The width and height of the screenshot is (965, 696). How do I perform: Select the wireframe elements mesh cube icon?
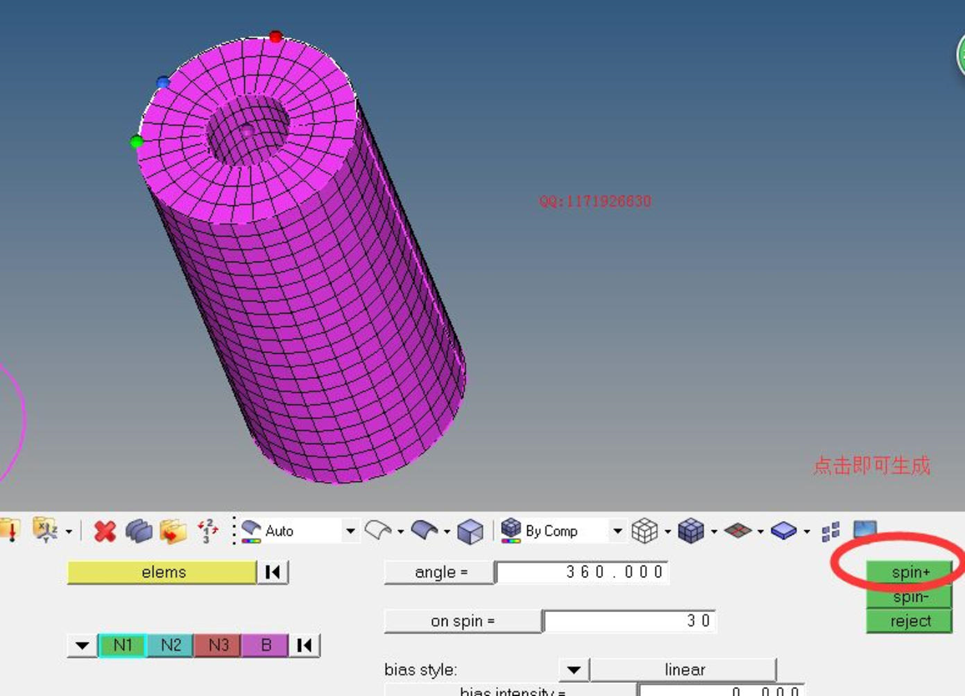644,530
